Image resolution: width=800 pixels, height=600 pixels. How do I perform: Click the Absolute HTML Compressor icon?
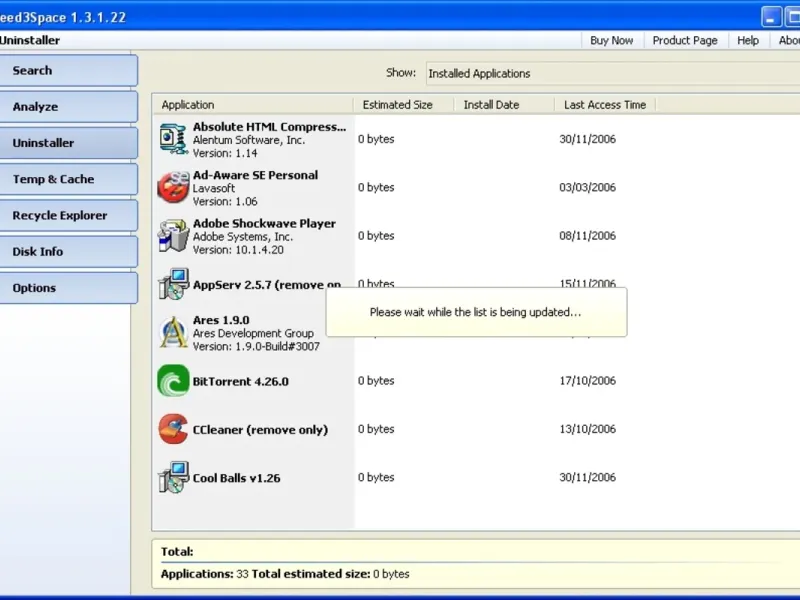coord(173,139)
